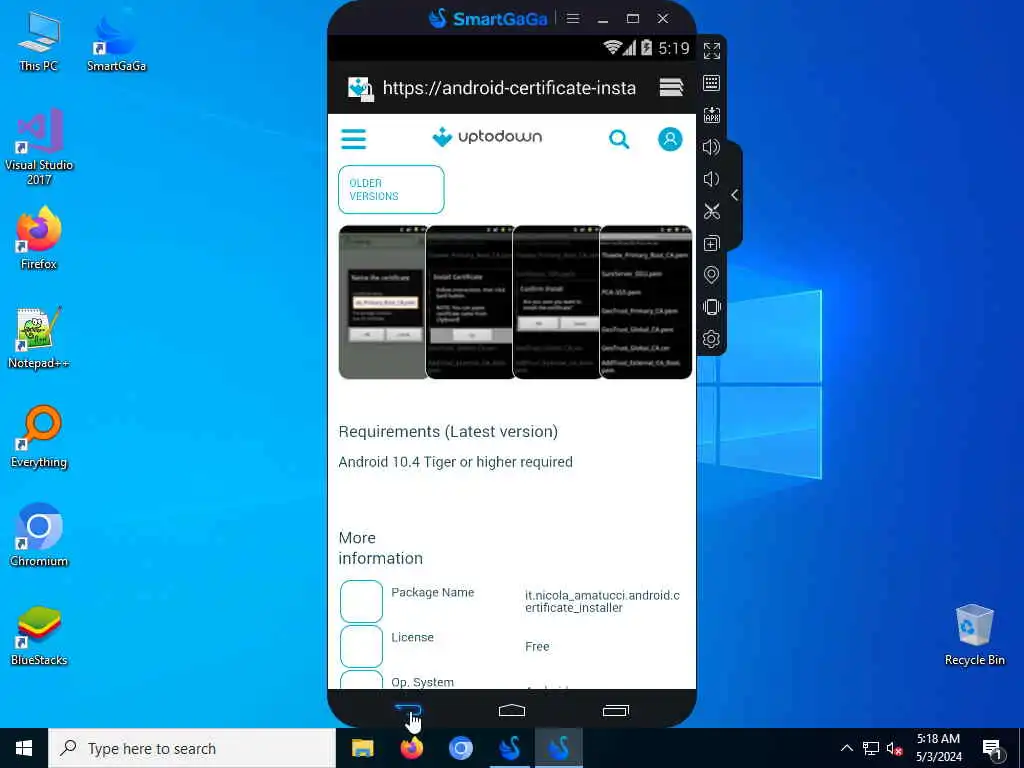Viewport: 1024px width, 768px height.
Task: Click the network tray icon
Action: click(871, 748)
